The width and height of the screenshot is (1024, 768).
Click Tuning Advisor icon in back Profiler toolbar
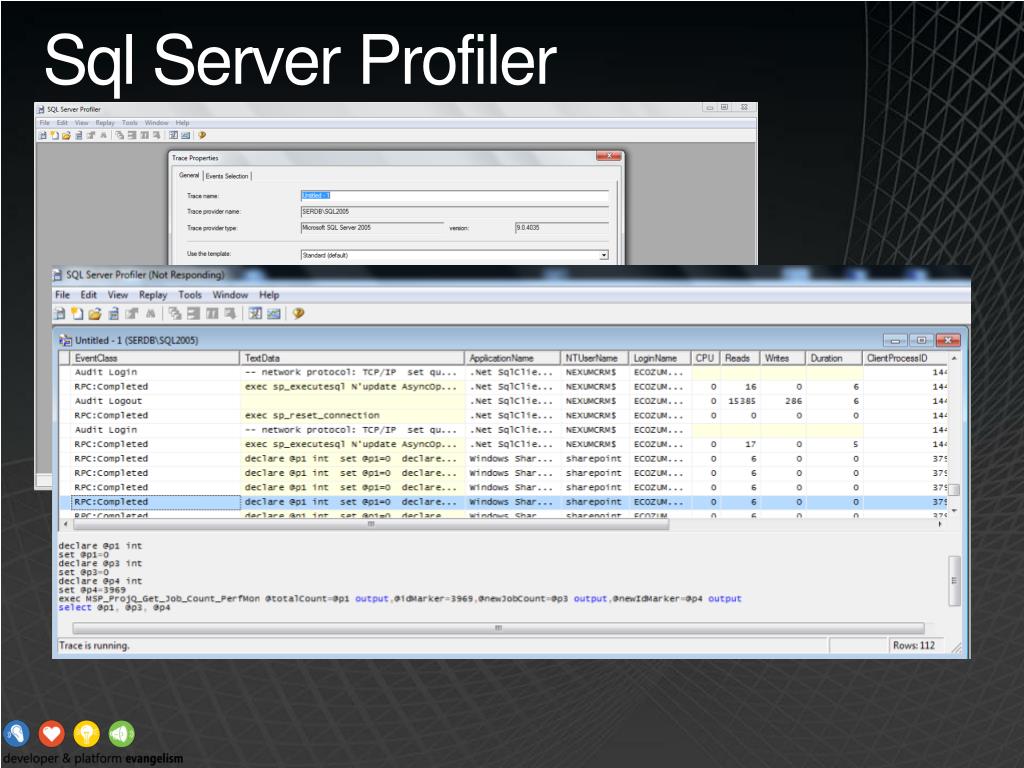point(173,135)
